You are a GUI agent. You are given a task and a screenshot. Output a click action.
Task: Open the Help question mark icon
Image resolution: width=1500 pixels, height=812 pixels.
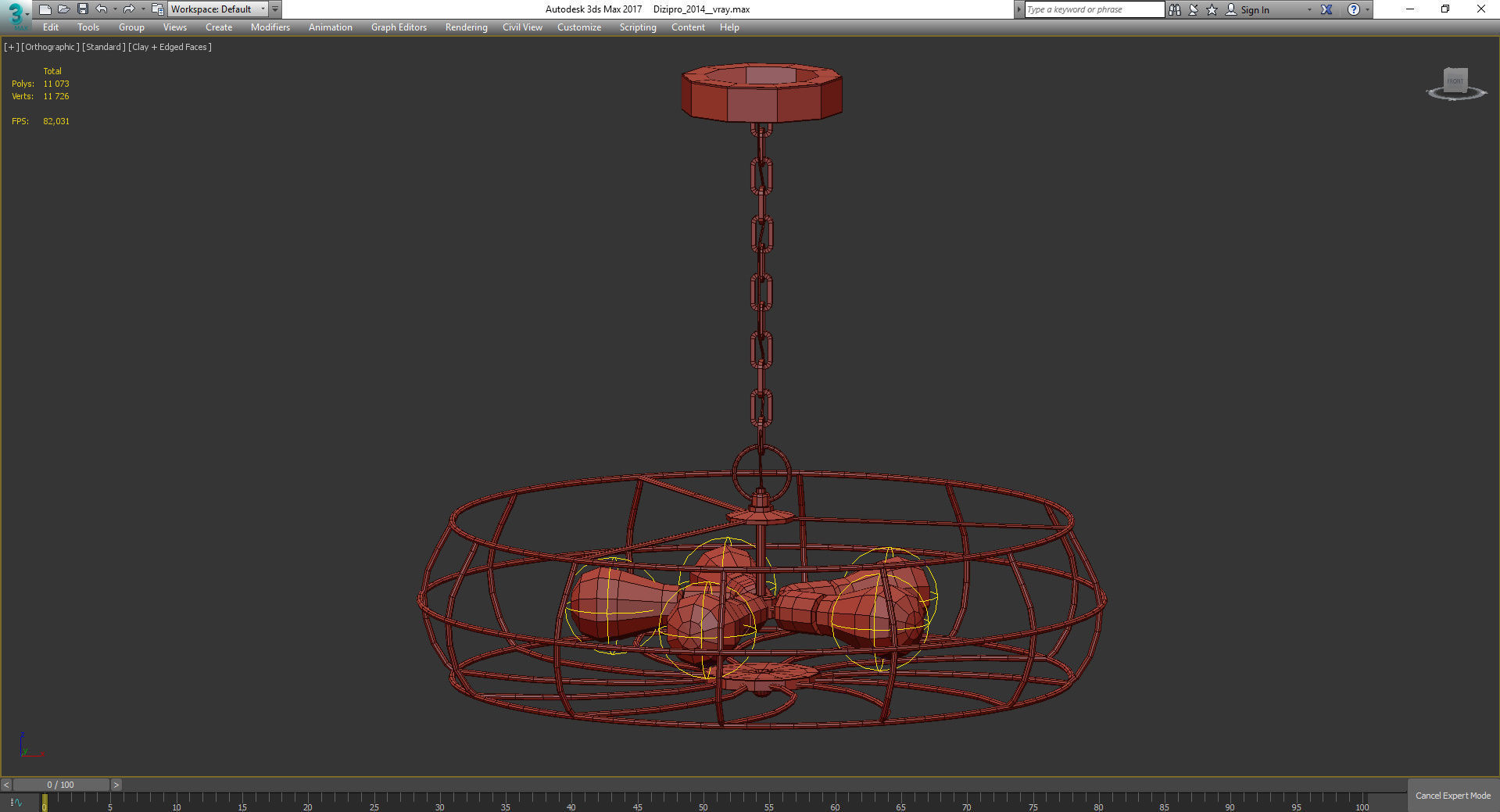(x=1354, y=9)
